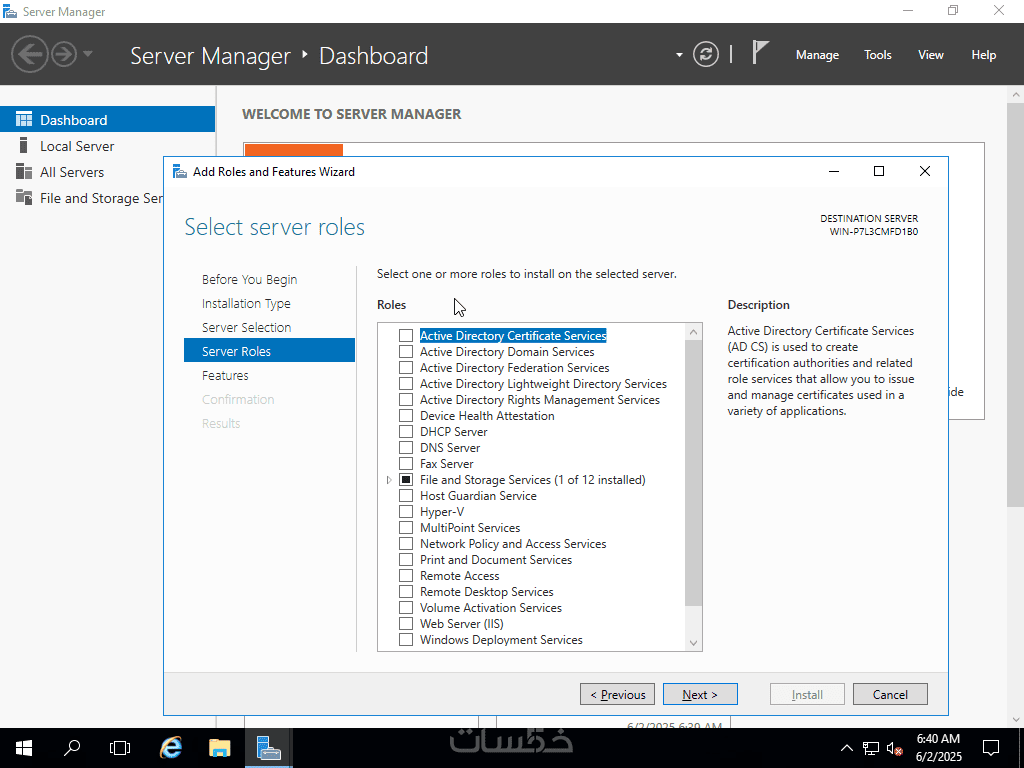Open the View menu
The height and width of the screenshot is (768, 1024).
tap(931, 55)
